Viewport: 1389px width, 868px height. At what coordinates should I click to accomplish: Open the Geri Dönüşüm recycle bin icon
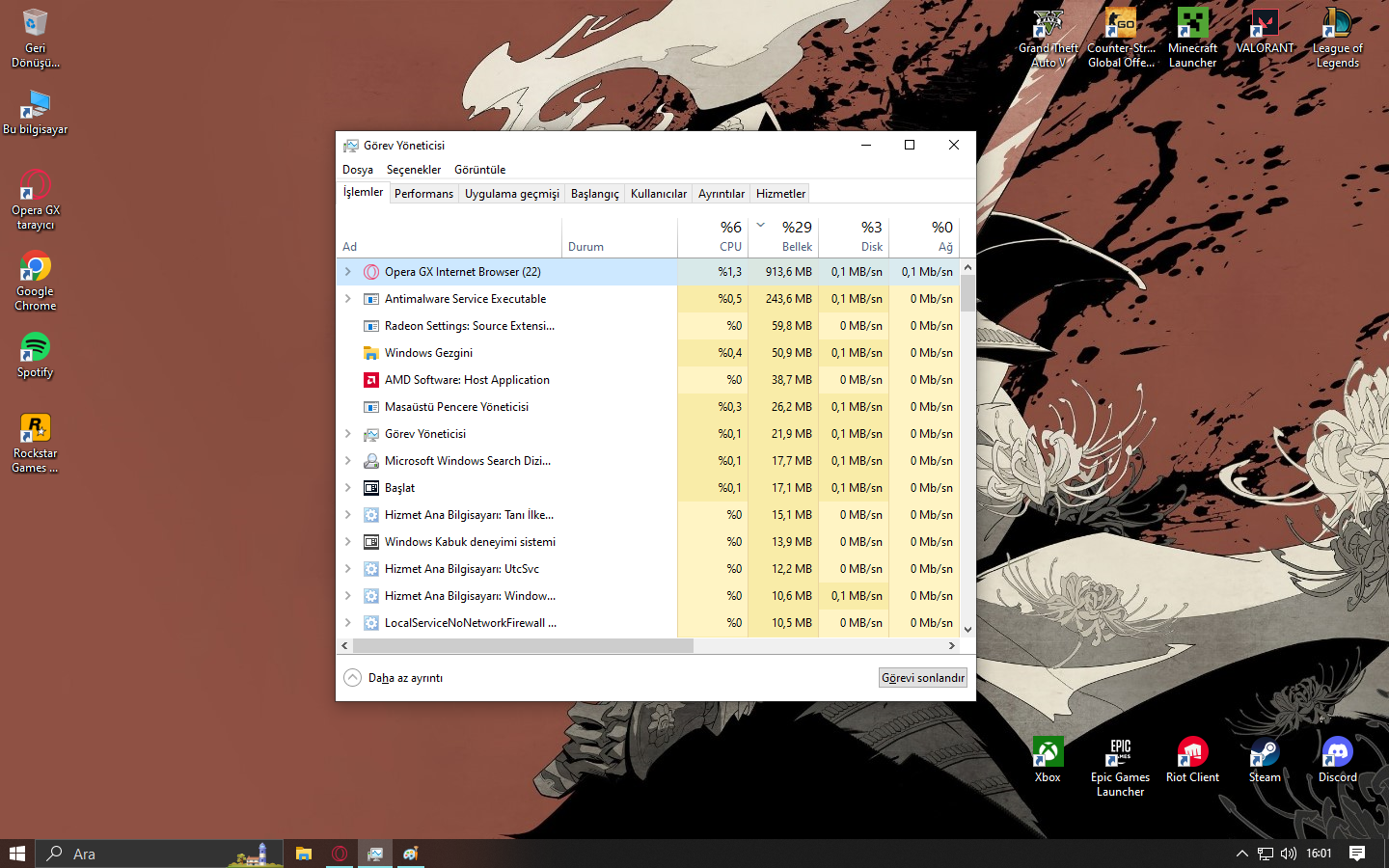pos(35,39)
